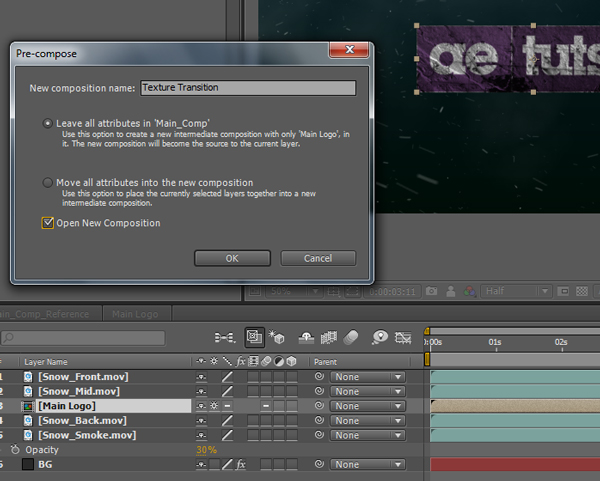Screen dimensions: 600x481
Task: Click the Brainstorm icon in timeline
Action: [x=380, y=338]
